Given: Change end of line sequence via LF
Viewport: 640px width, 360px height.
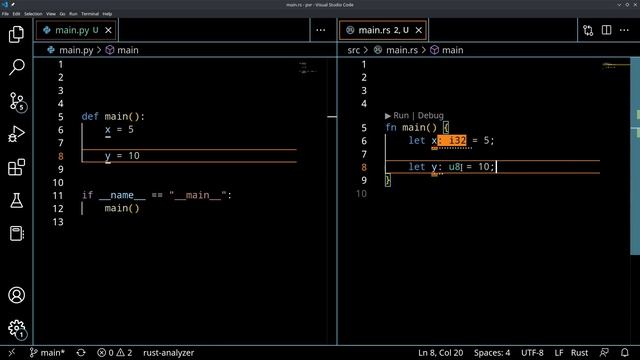Looking at the screenshot, I should 559,353.
